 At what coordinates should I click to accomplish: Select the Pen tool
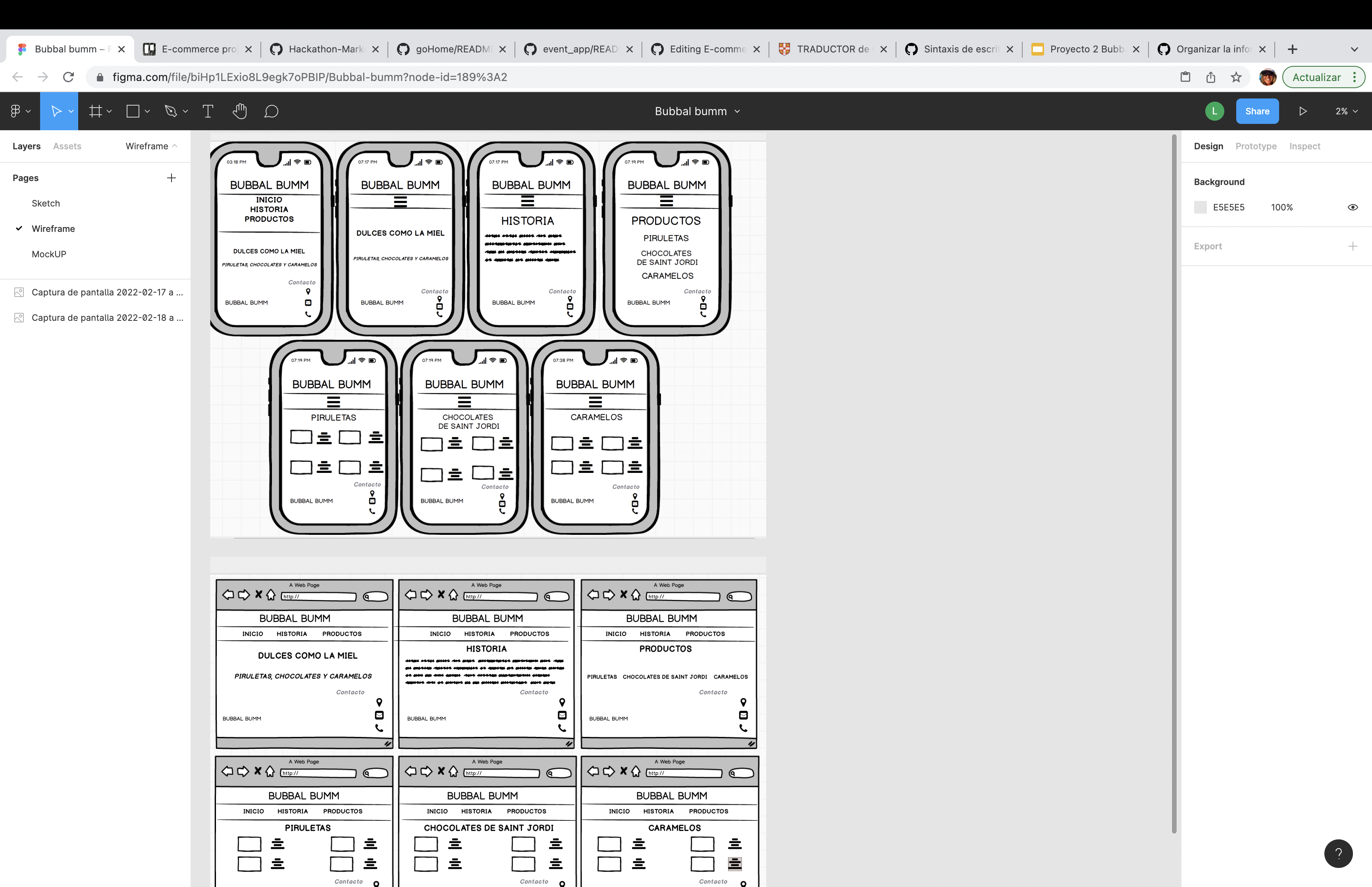click(x=170, y=111)
